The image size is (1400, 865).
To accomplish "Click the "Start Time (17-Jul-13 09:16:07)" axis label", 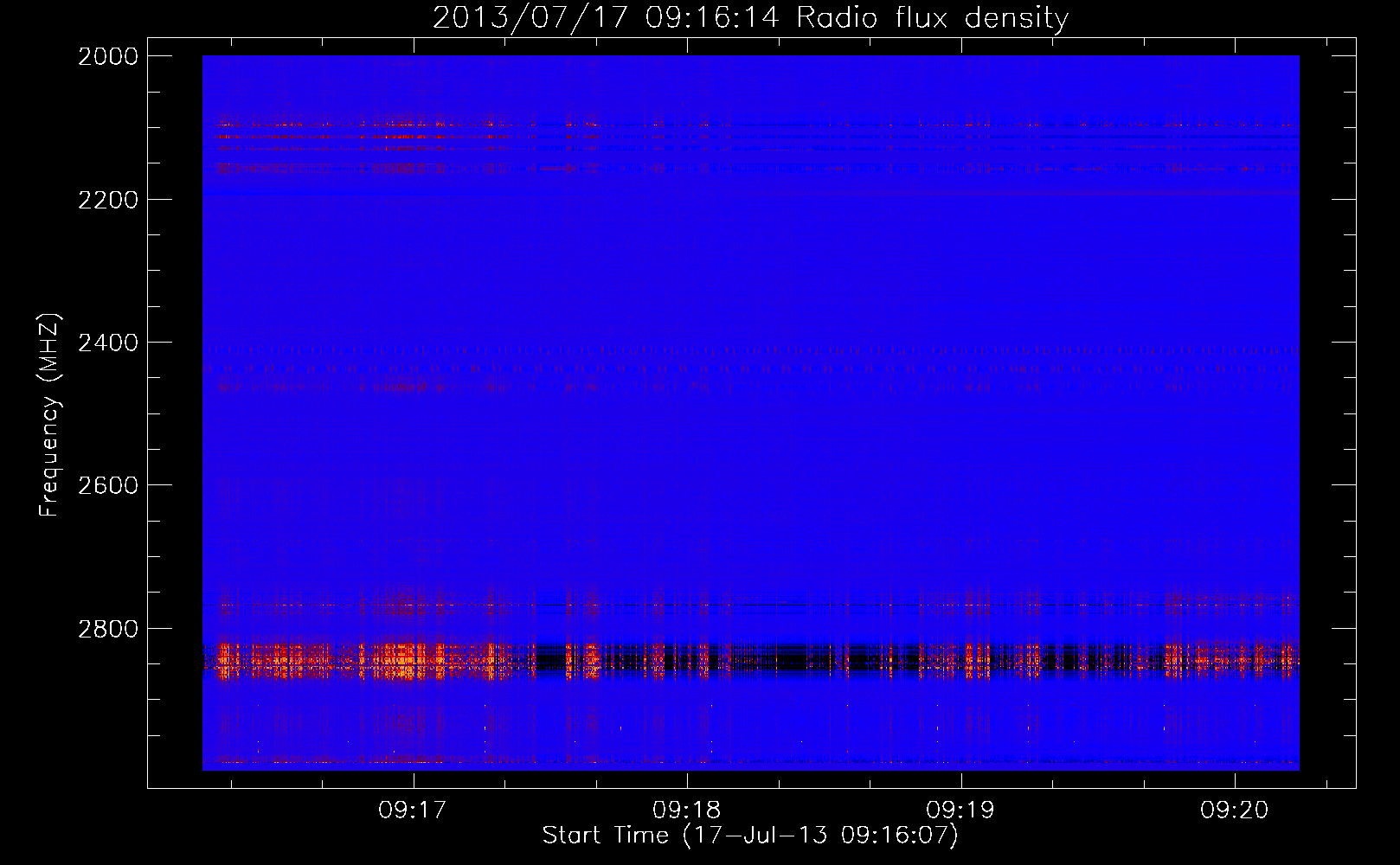I will 750,836.
